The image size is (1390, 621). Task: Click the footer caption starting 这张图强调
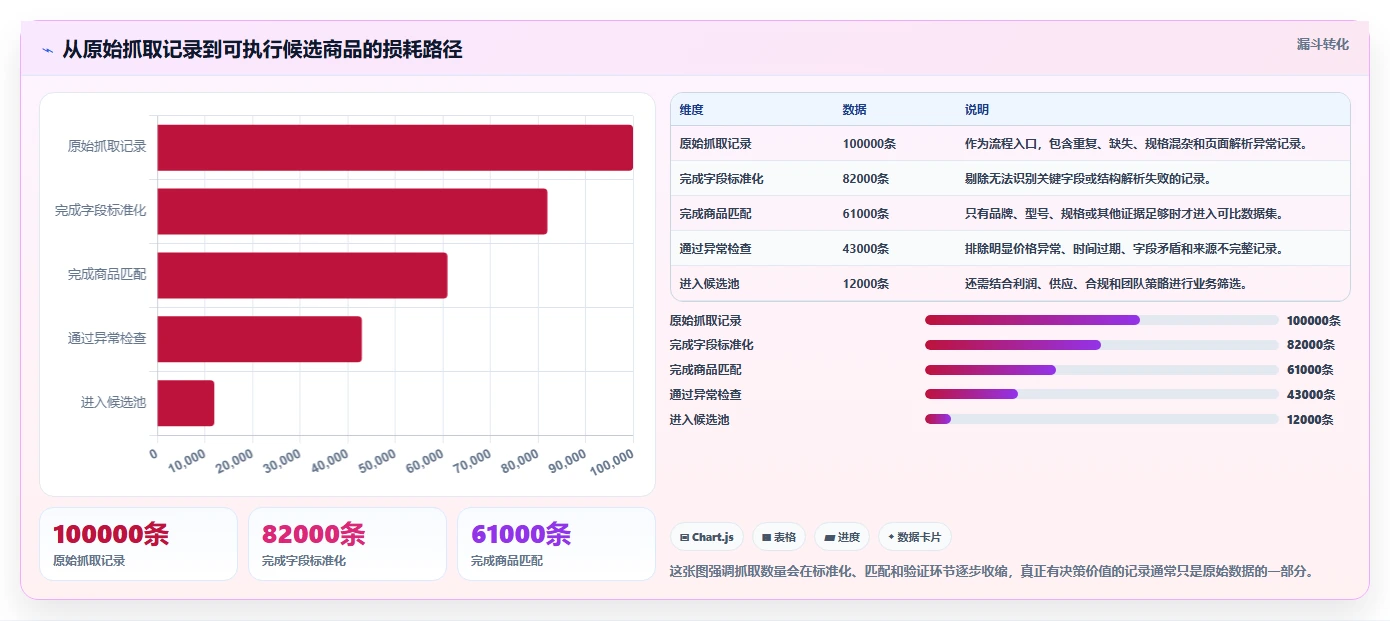tap(991, 572)
